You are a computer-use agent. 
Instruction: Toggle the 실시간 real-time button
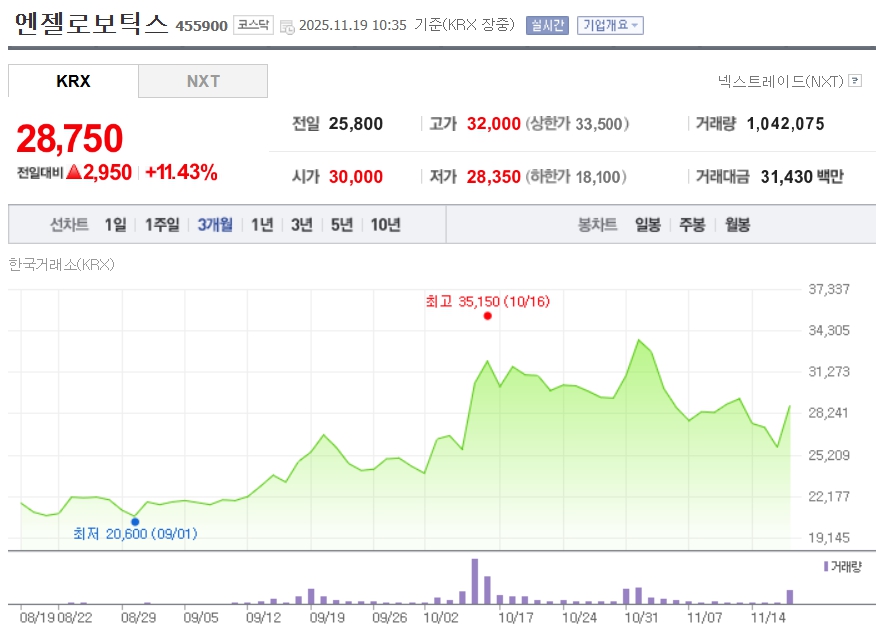(x=547, y=25)
